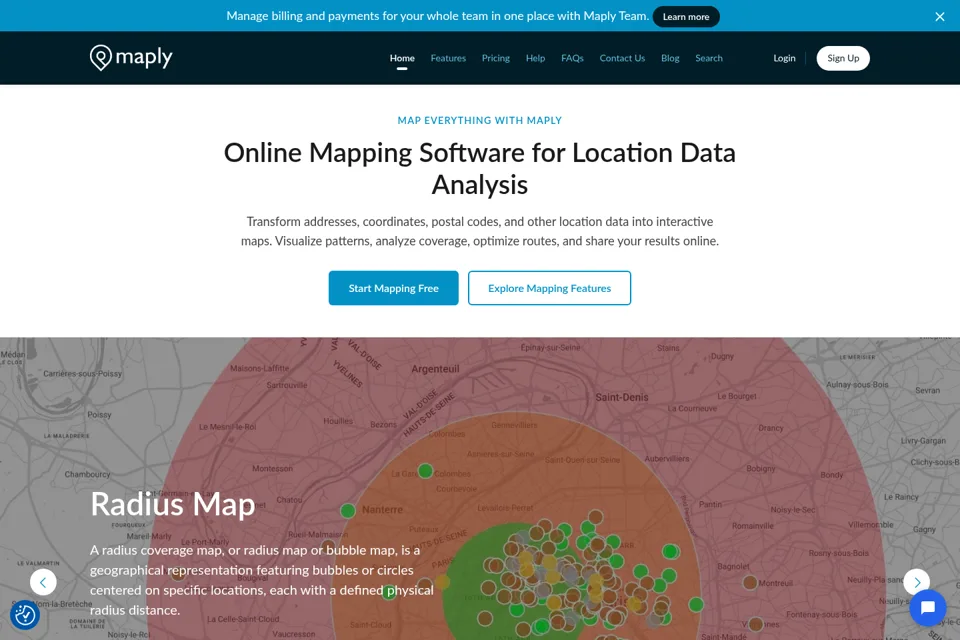
Task: Go to the Pricing page
Action: (496, 58)
